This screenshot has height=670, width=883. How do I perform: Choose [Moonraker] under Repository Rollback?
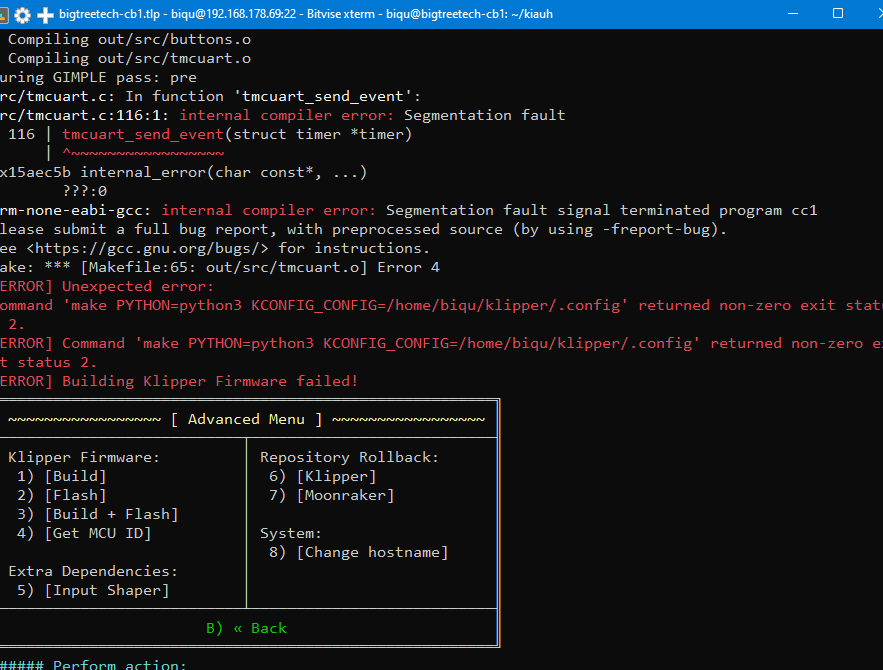[x=345, y=495]
